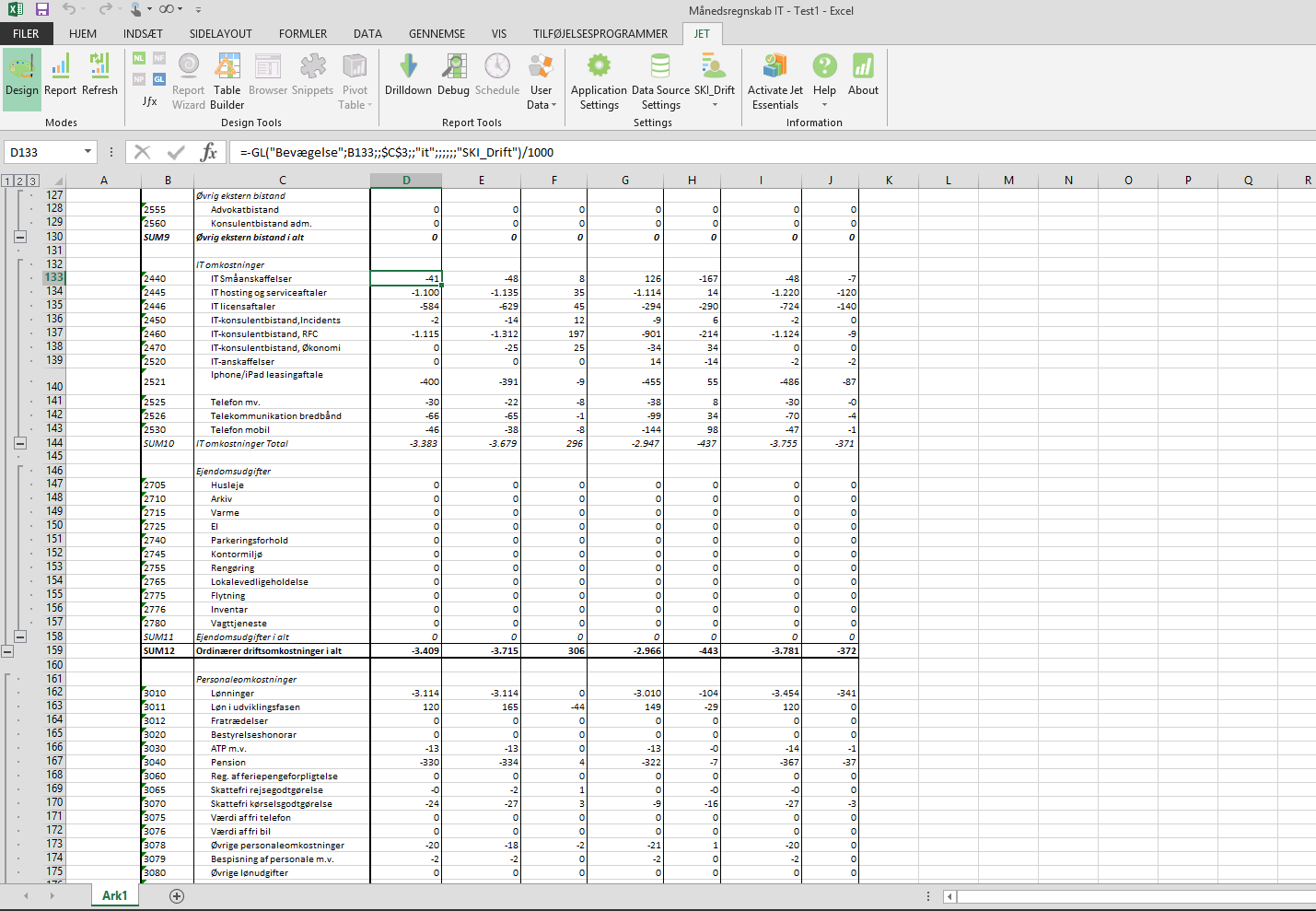Open the GENNEMSE tab
The height and width of the screenshot is (911, 1316).
[437, 33]
